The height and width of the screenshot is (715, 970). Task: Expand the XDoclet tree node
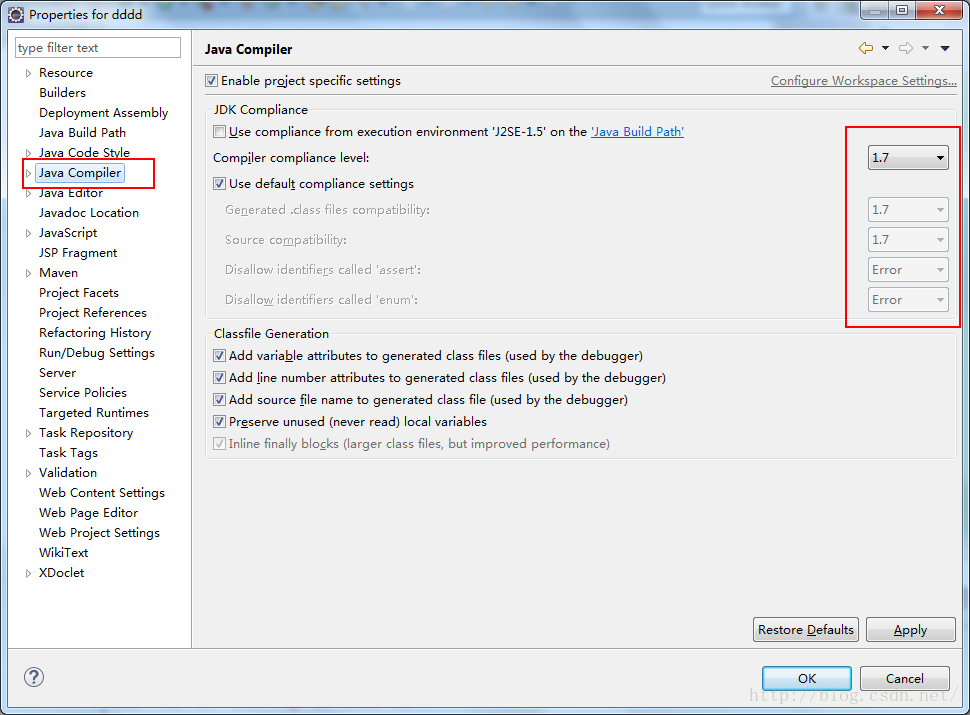(28, 573)
